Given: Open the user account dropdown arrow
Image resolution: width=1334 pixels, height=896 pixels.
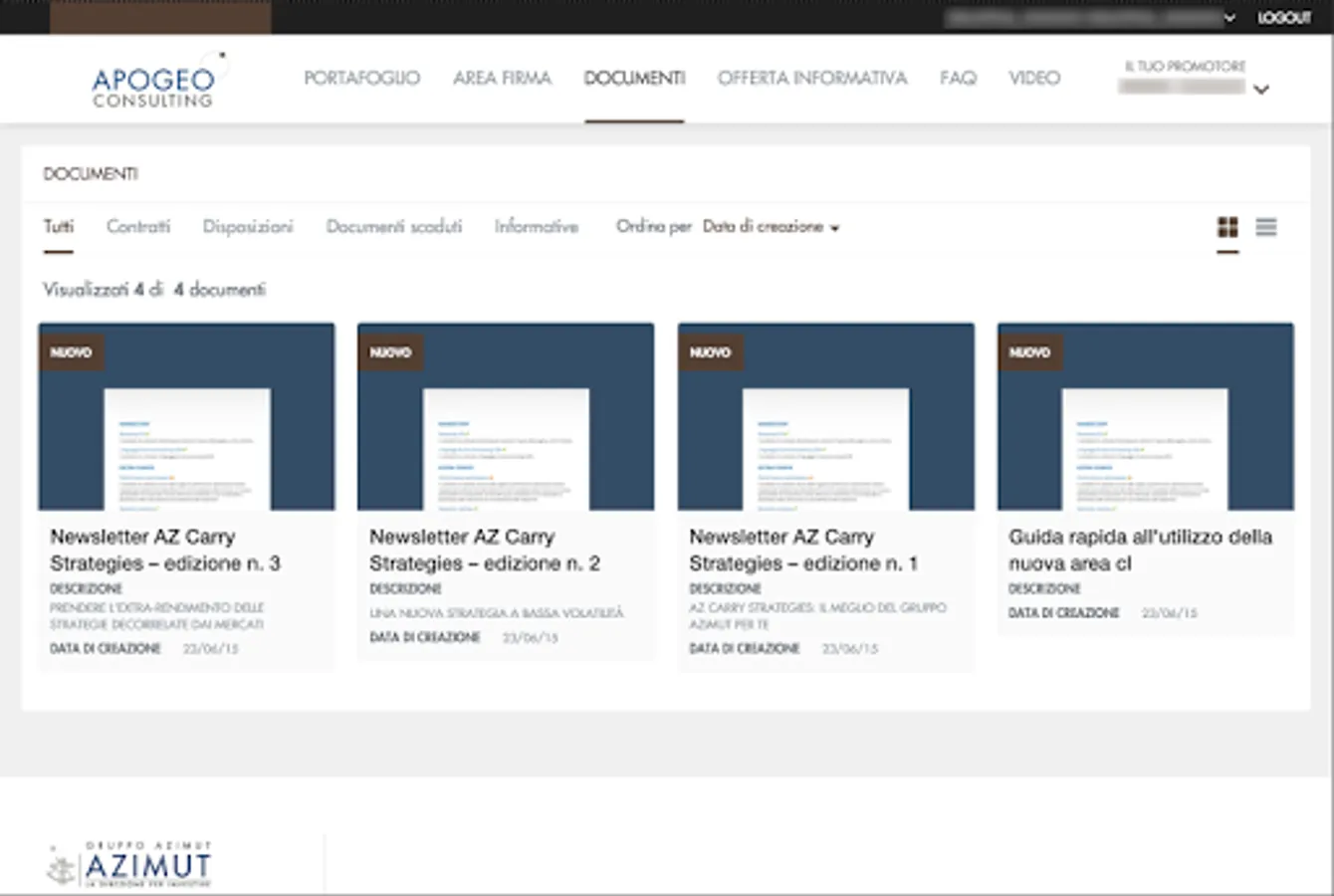Looking at the screenshot, I should 1229,18.
